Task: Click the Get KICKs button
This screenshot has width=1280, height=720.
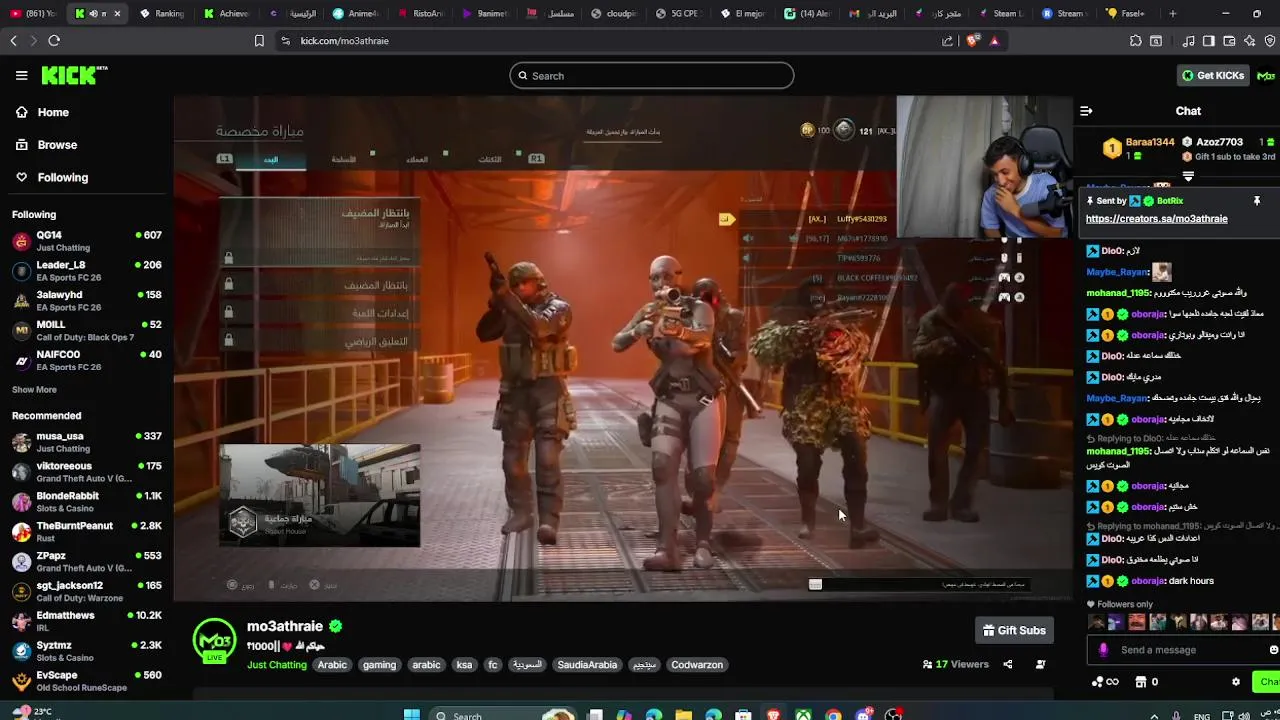Action: pos(1213,76)
